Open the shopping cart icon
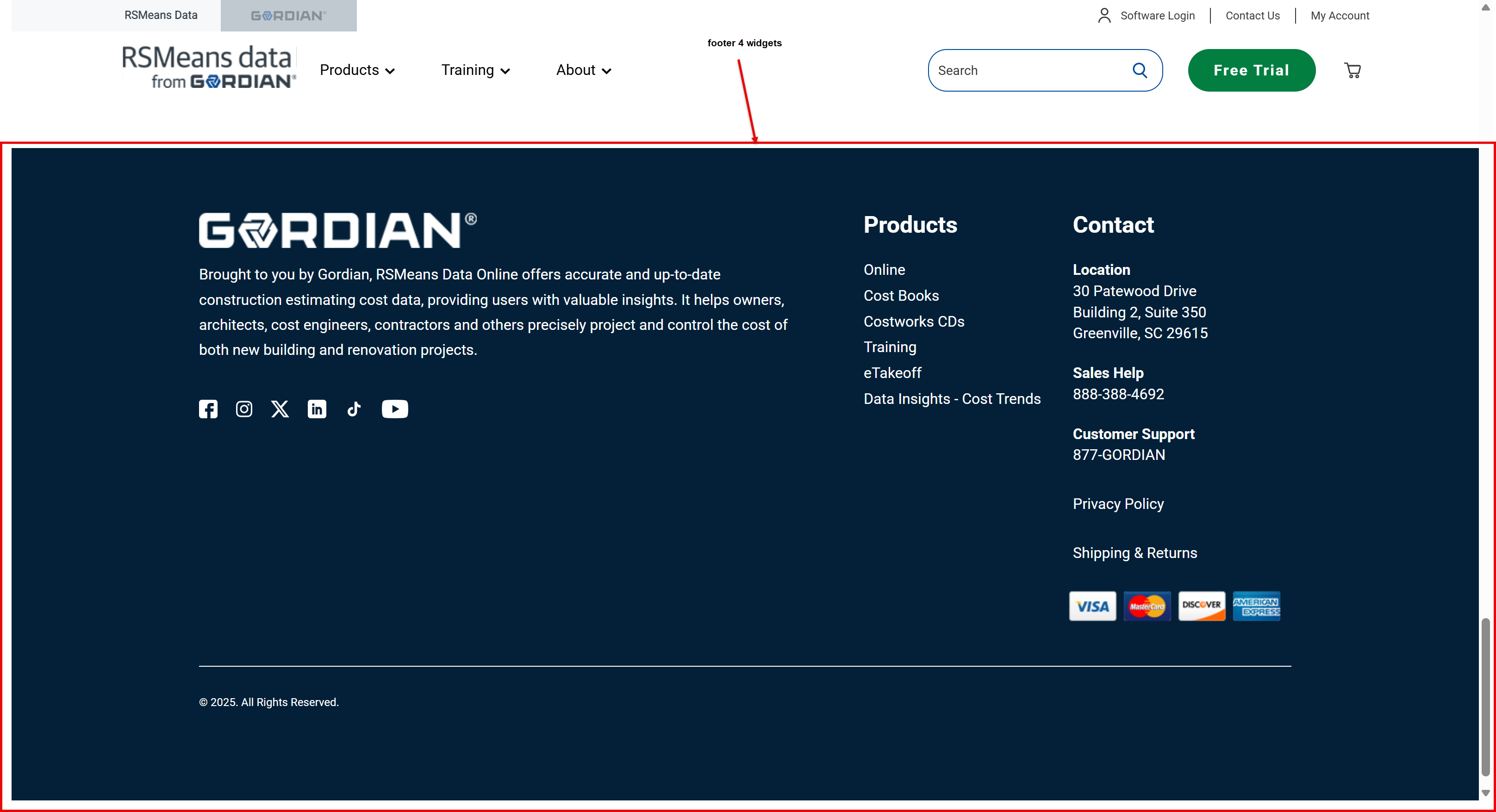 point(1353,70)
